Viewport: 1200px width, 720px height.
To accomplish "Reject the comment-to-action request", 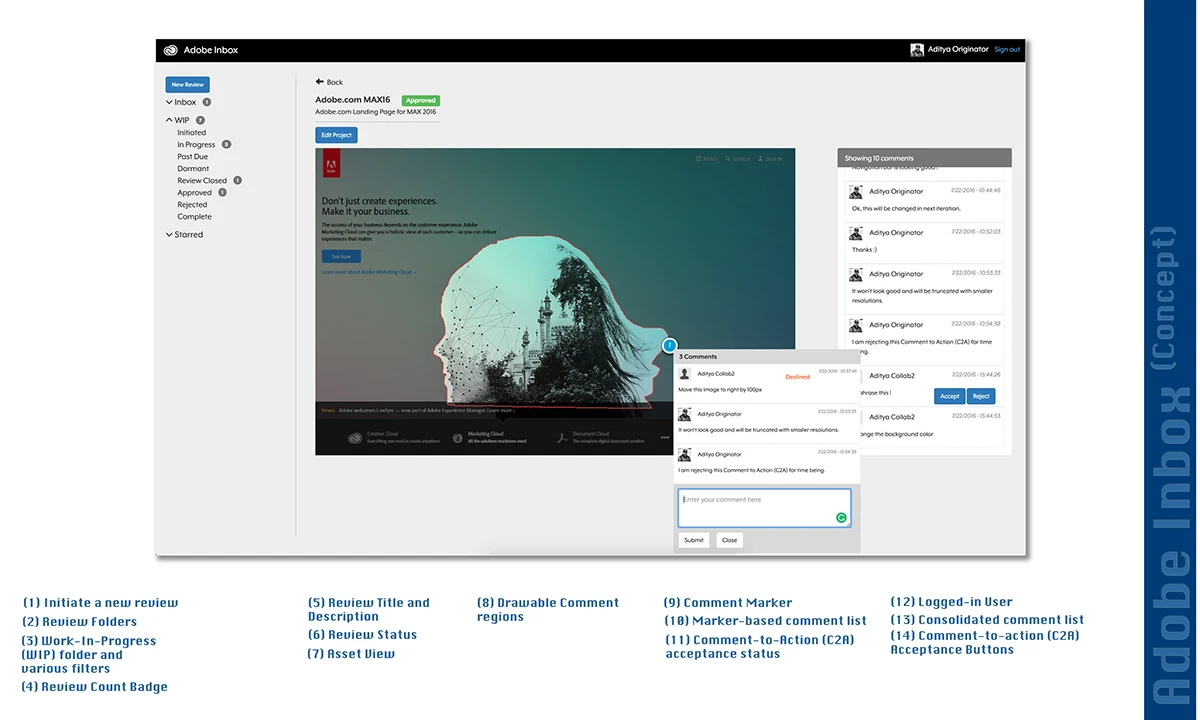I will 981,396.
